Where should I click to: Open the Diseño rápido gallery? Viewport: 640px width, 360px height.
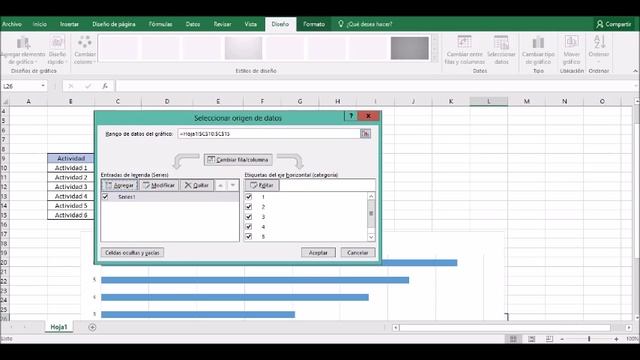57,50
